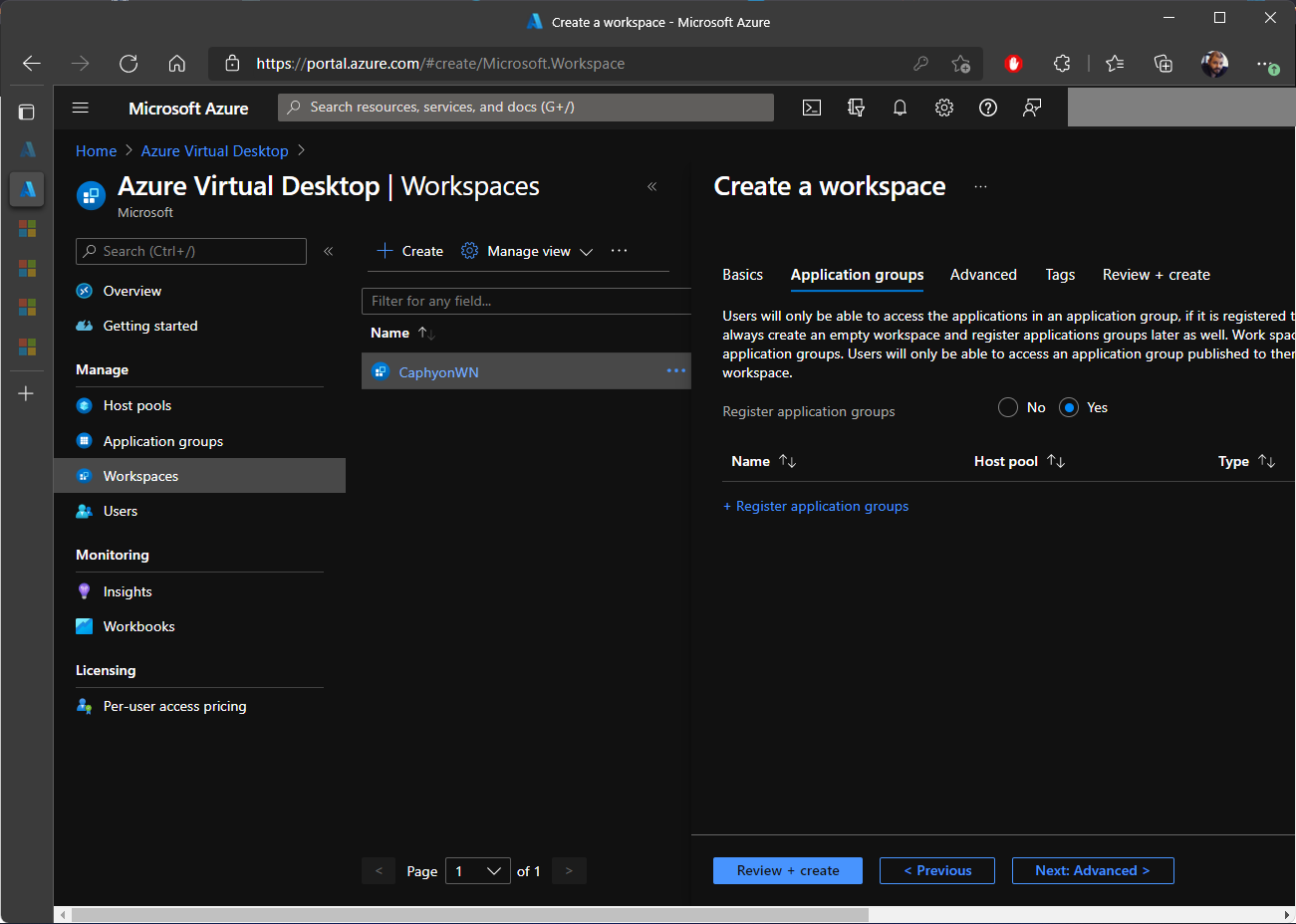The width and height of the screenshot is (1296, 924).
Task: Open the browser extensions puzzle icon
Action: [1062, 64]
